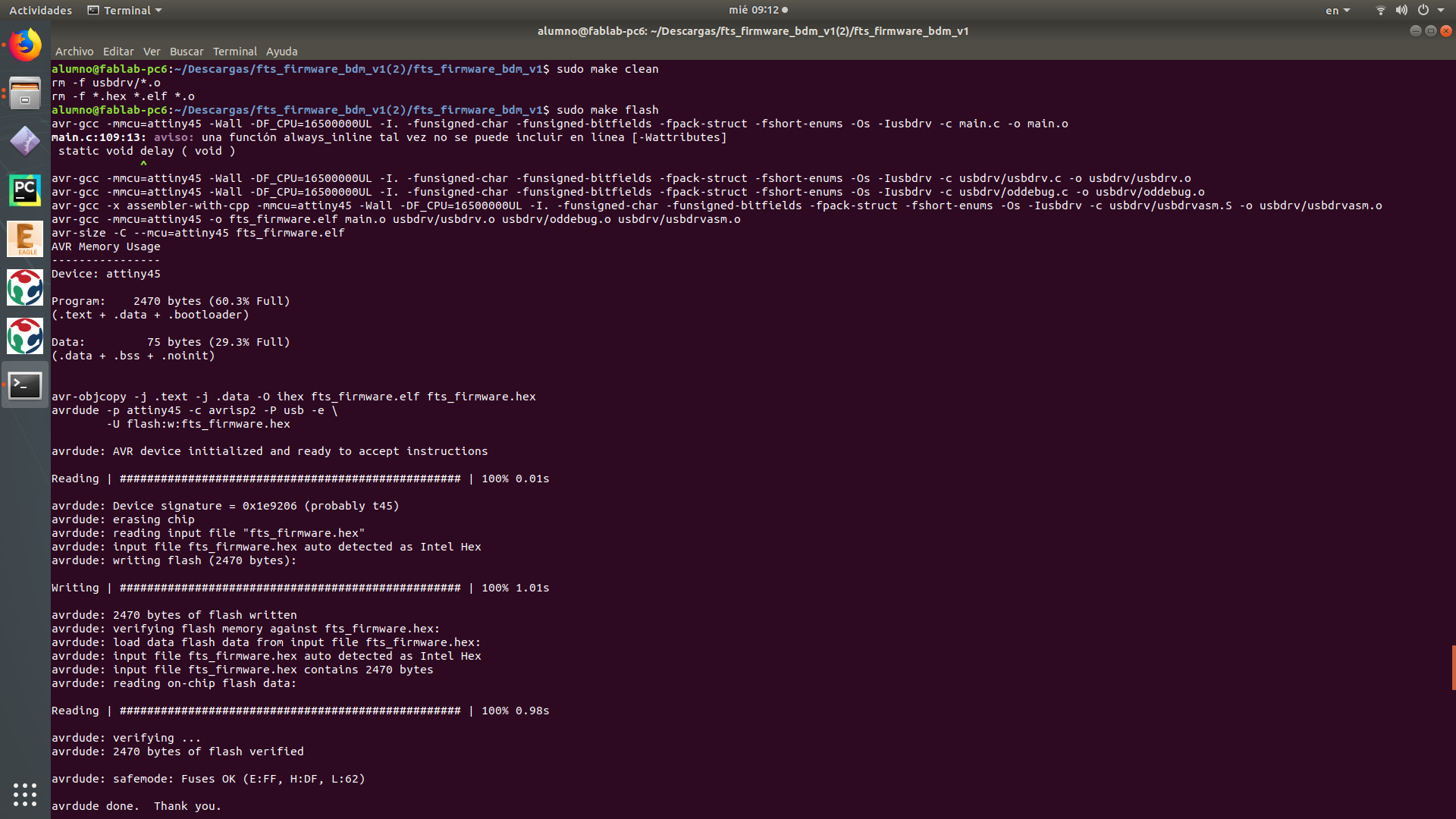The height and width of the screenshot is (819, 1456).
Task: Open the Buscar menu
Action: tap(187, 52)
